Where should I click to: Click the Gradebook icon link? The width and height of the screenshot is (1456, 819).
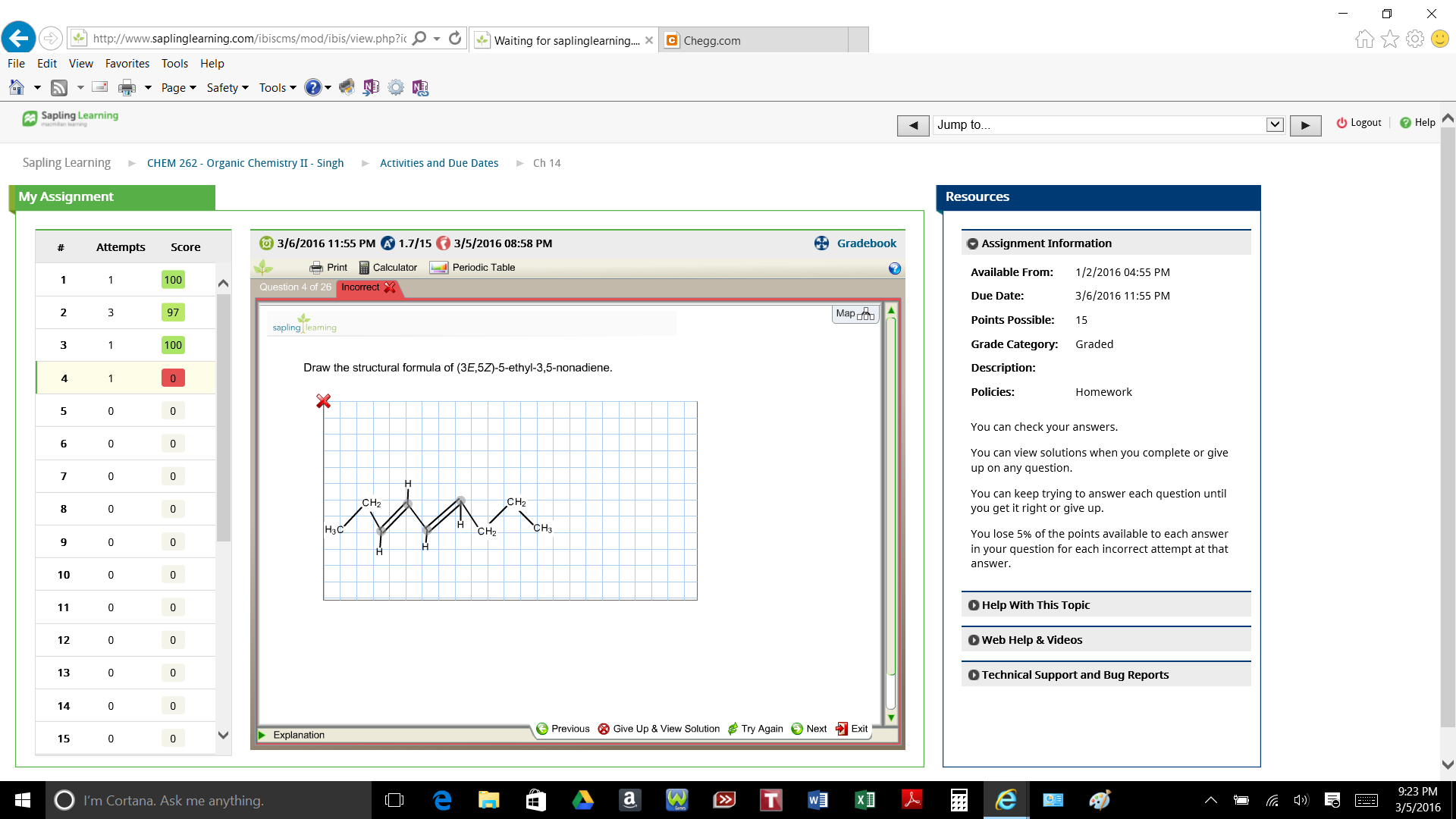(x=822, y=243)
